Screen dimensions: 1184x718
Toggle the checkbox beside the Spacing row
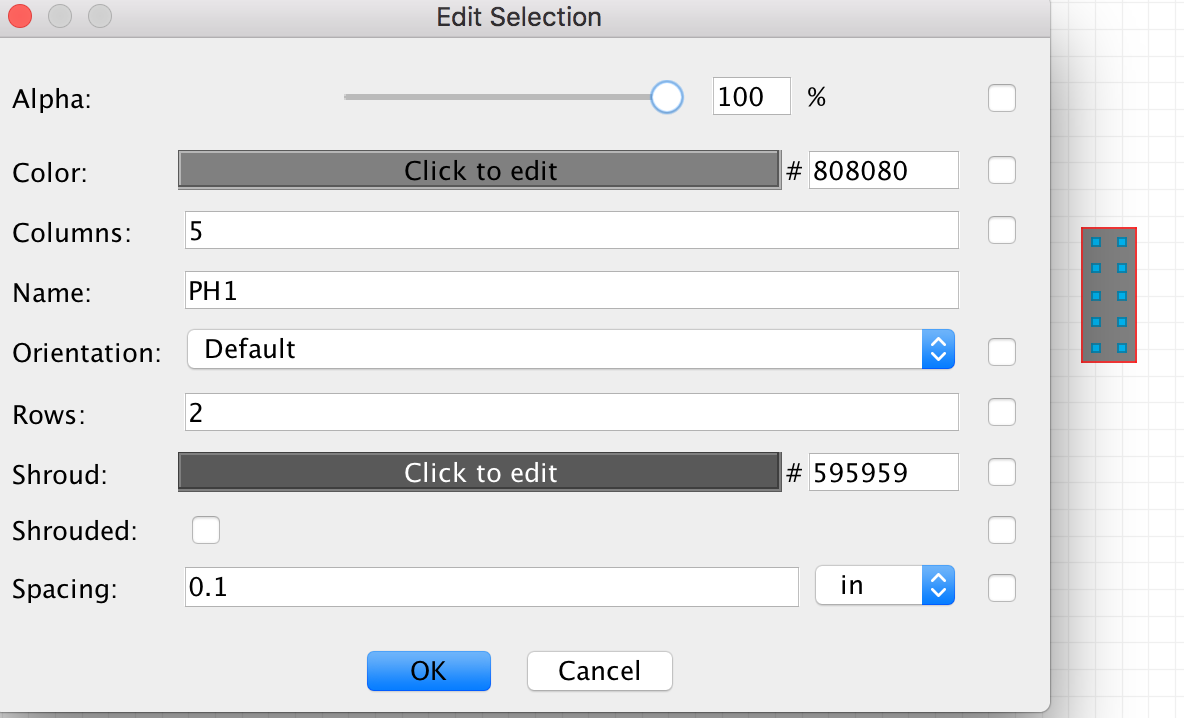click(x=1001, y=588)
